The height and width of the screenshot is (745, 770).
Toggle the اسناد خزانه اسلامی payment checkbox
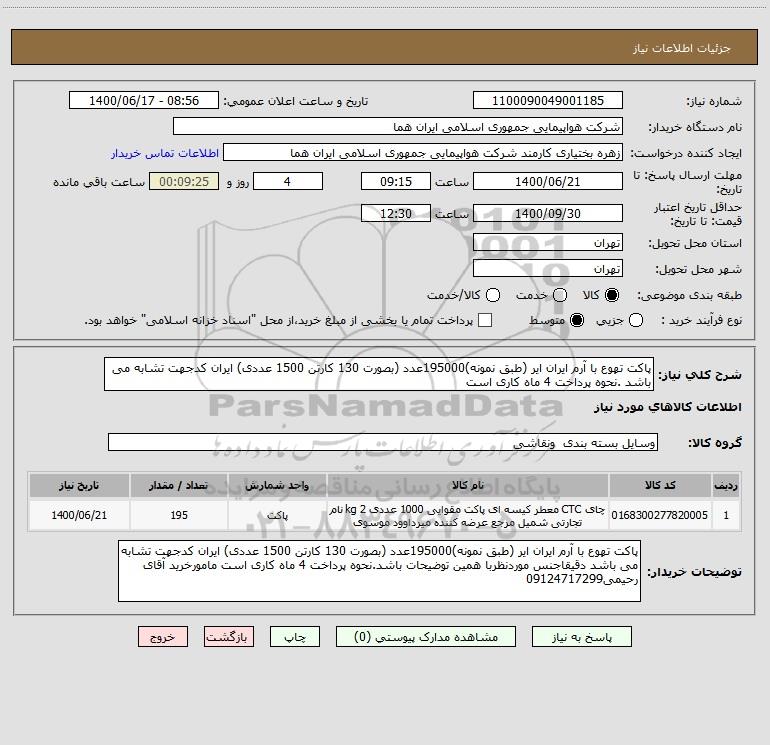coord(485,320)
